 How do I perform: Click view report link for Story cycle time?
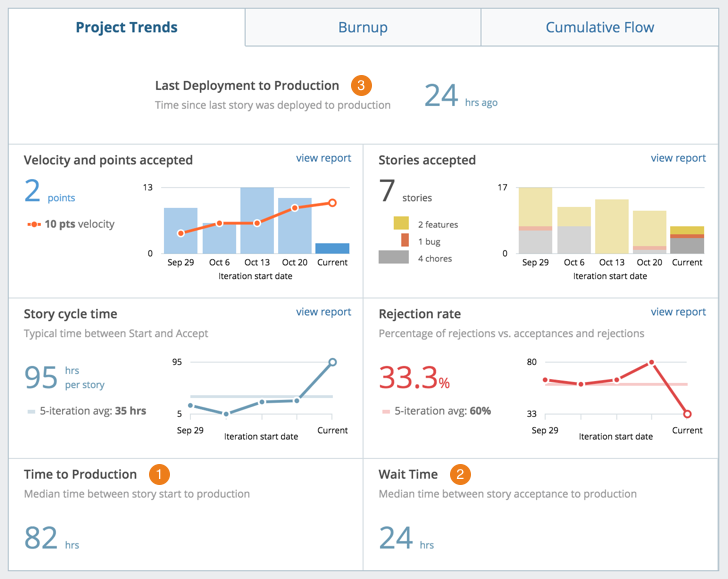(x=323, y=312)
